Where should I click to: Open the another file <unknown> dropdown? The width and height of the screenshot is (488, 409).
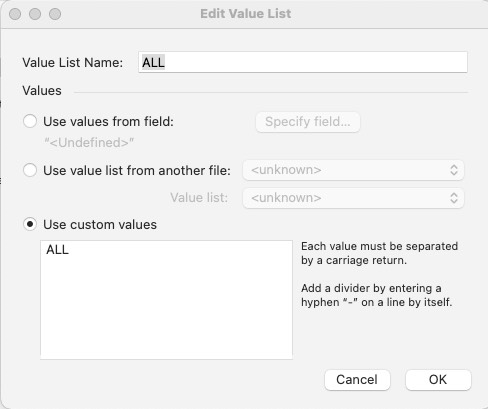click(353, 170)
